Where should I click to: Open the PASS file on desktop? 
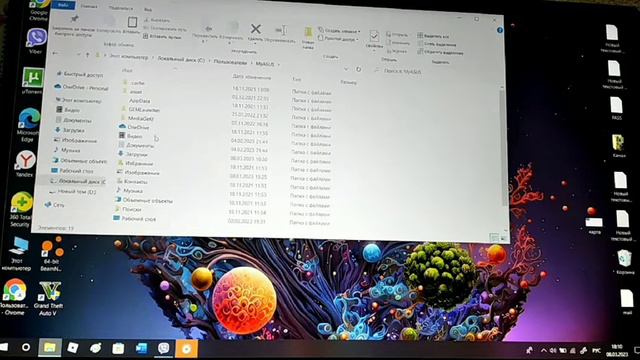[x=617, y=108]
